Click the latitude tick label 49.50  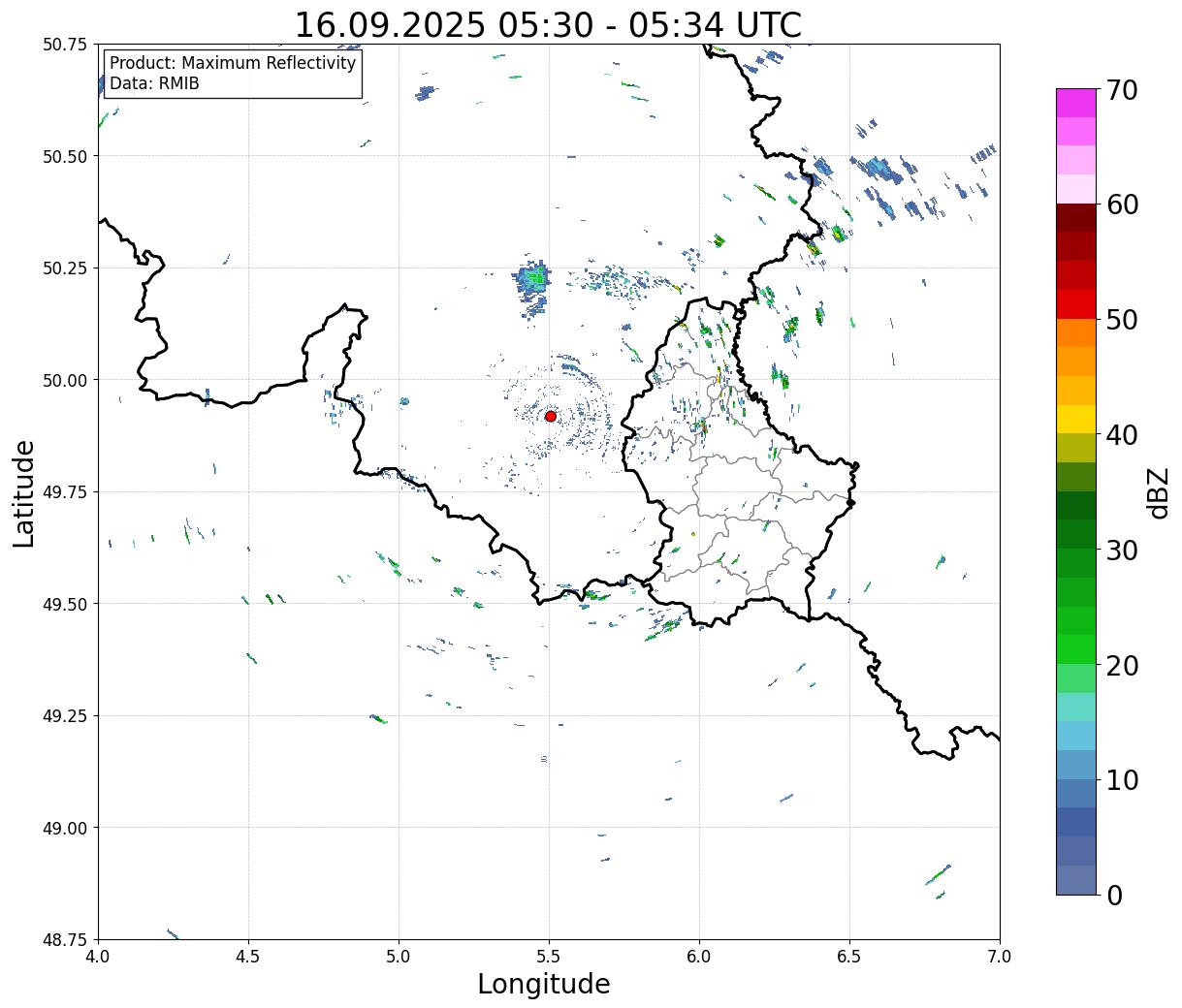click(x=65, y=604)
